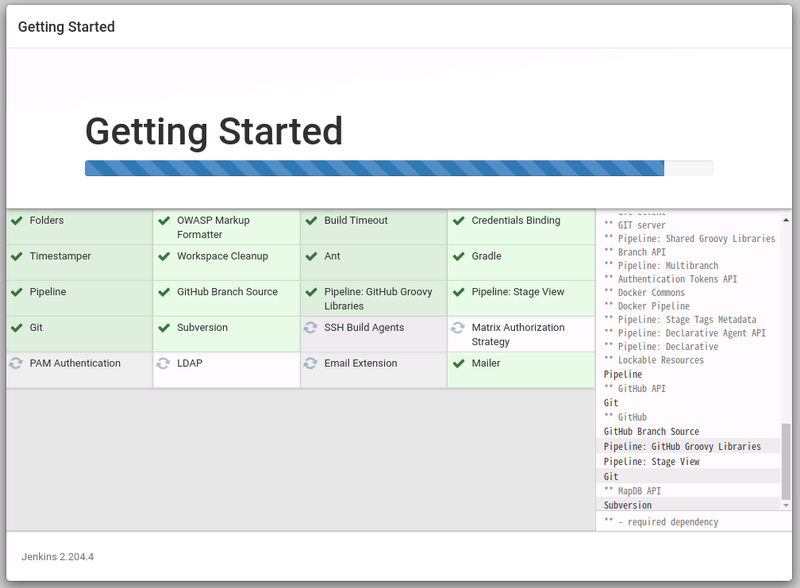800x588 pixels.
Task: Click the pending sync icon next to LDAP
Action: click(164, 363)
